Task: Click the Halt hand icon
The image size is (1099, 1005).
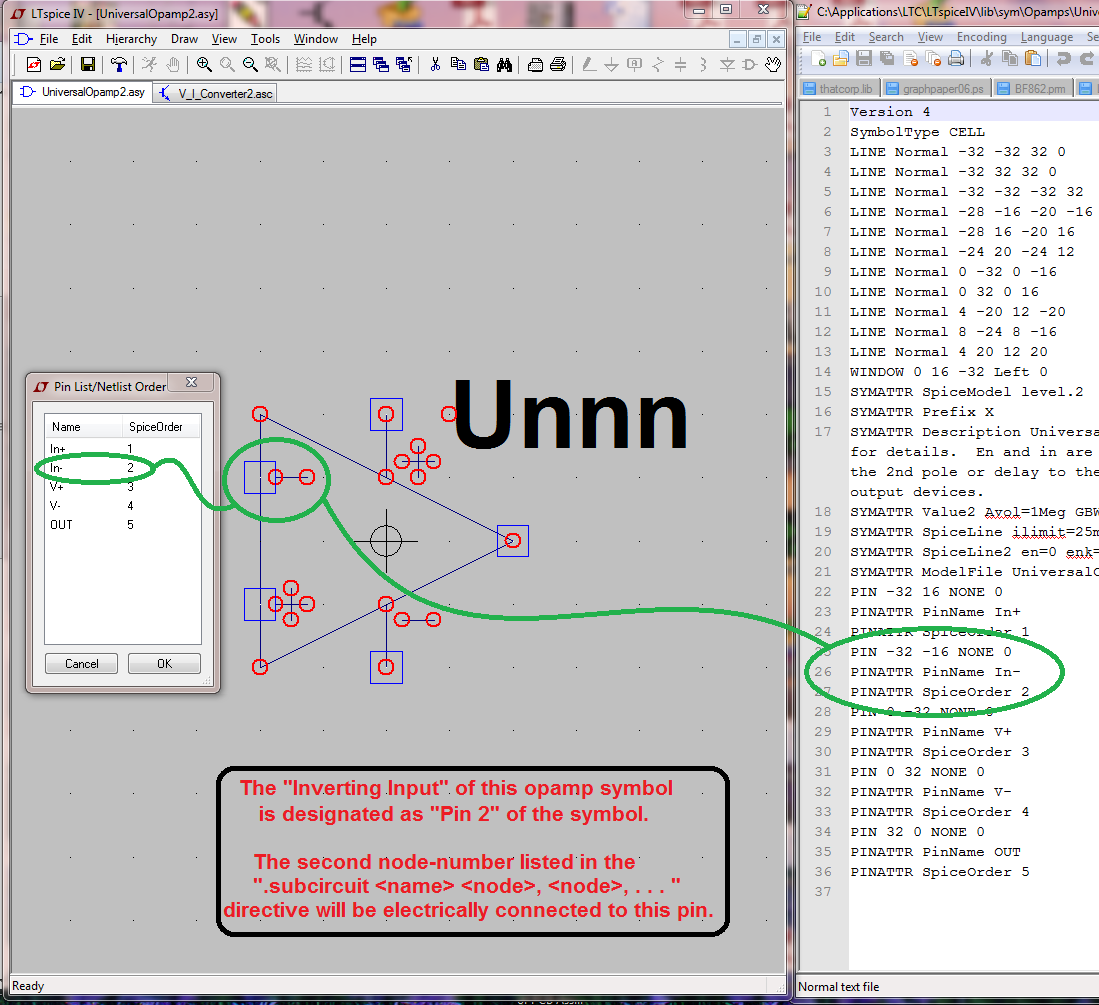Action: tap(172, 64)
